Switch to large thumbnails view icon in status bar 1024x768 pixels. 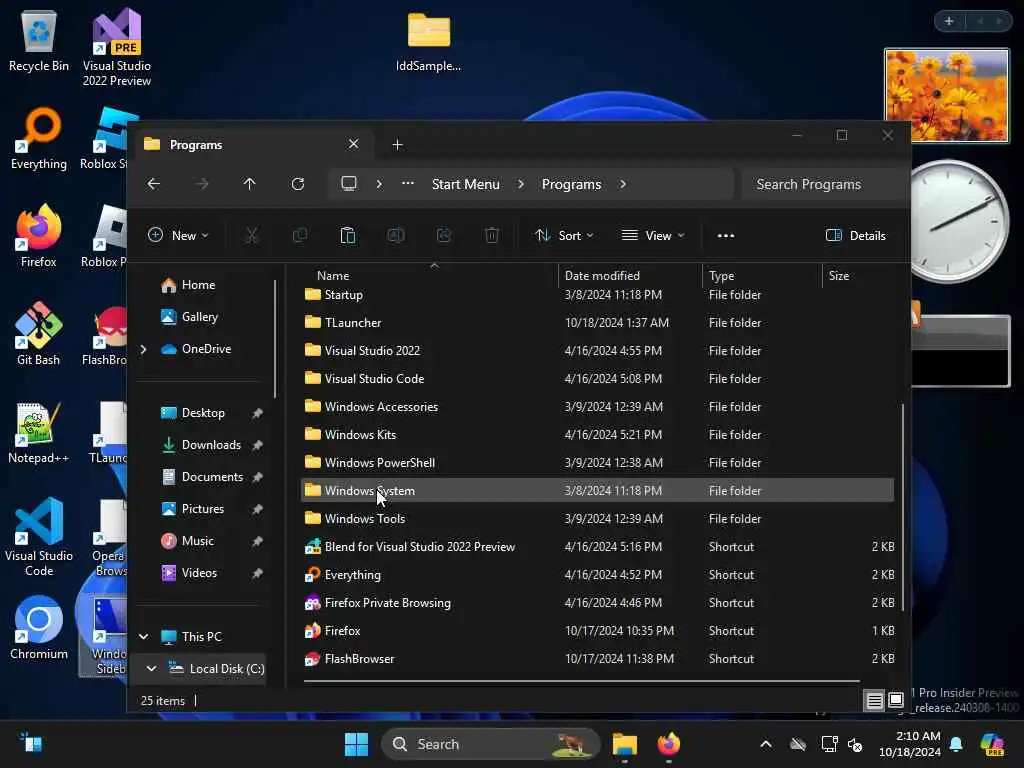[896, 700]
